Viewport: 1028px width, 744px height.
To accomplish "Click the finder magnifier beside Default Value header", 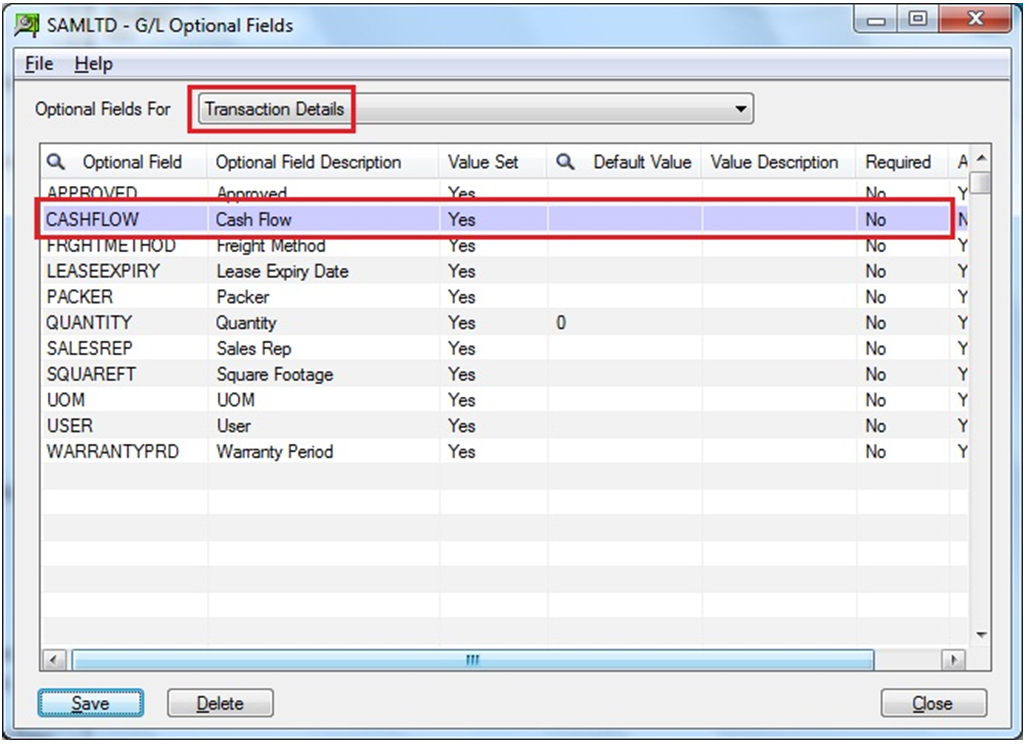I will [x=565, y=161].
